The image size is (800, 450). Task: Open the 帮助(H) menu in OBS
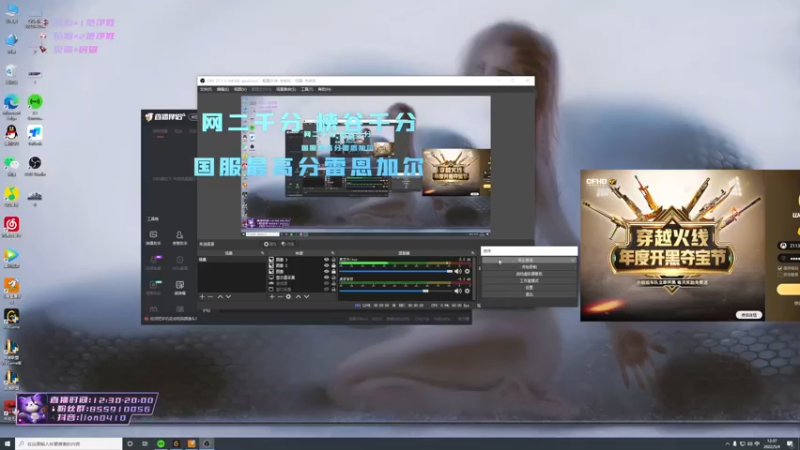324,89
